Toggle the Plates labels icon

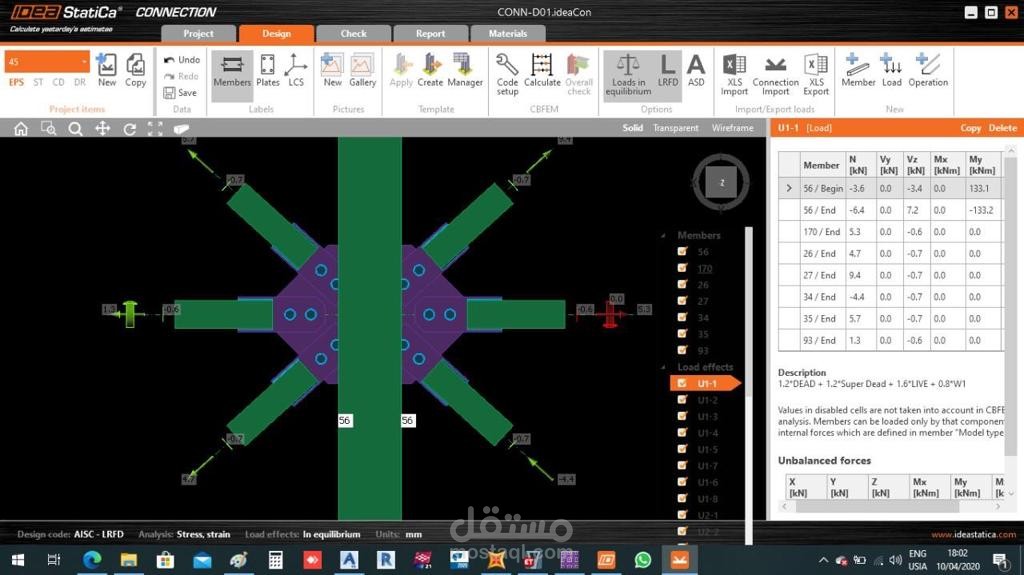click(268, 70)
